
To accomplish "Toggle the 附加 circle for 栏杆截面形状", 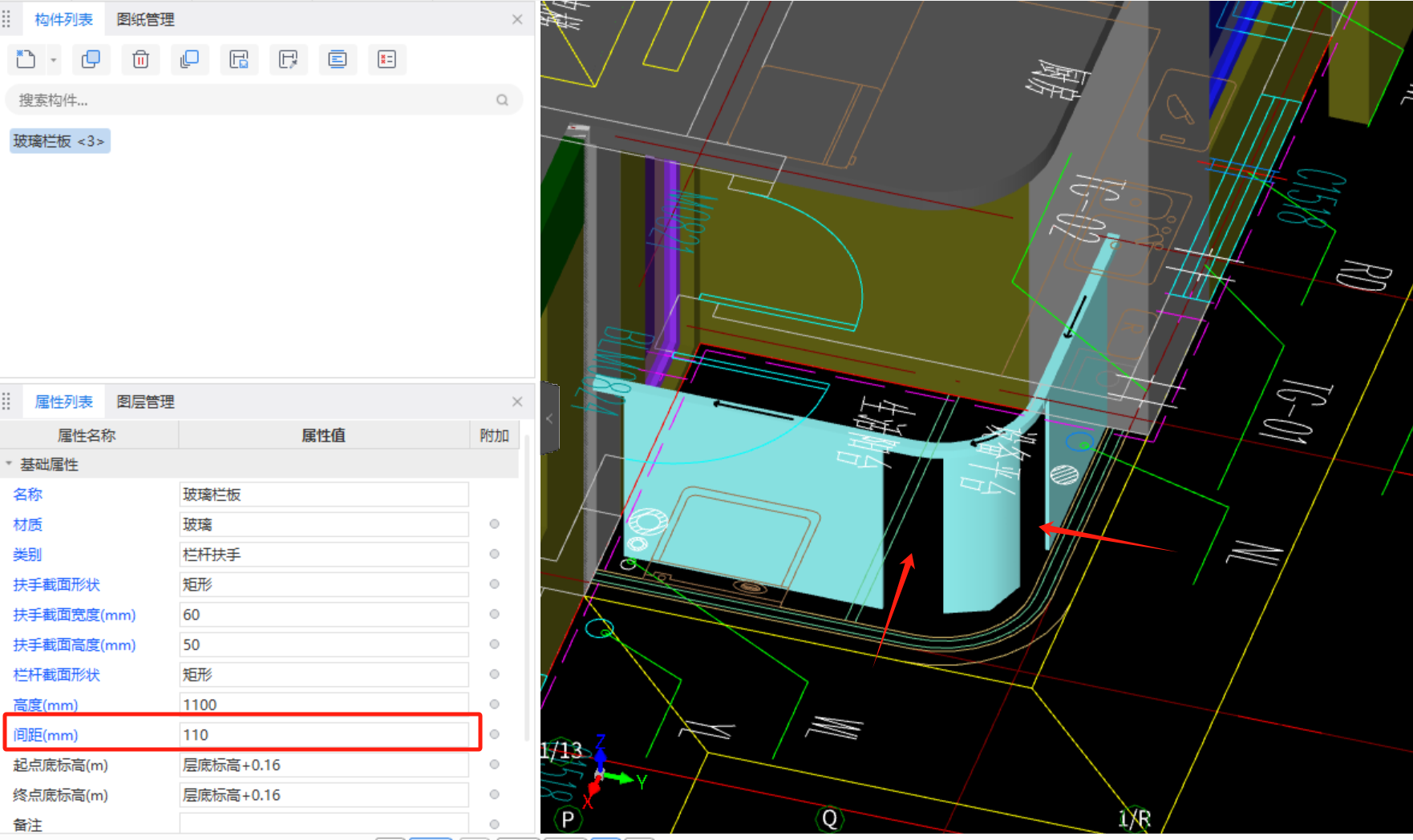I will tap(494, 674).
